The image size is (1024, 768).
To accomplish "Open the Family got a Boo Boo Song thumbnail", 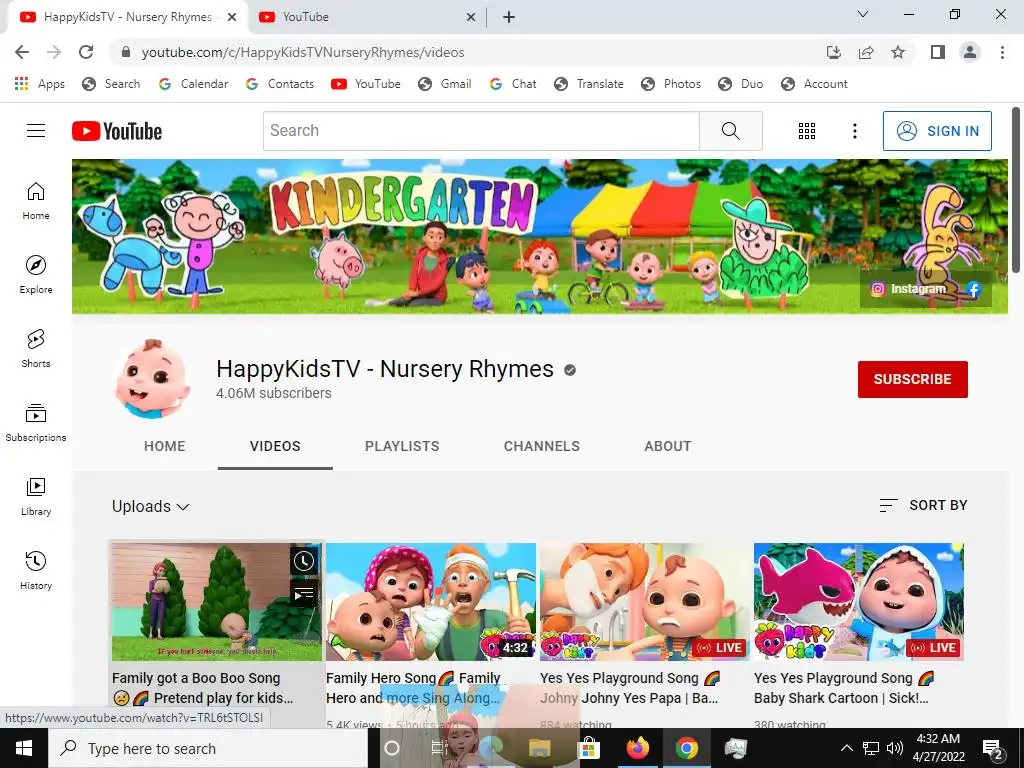I will point(217,601).
